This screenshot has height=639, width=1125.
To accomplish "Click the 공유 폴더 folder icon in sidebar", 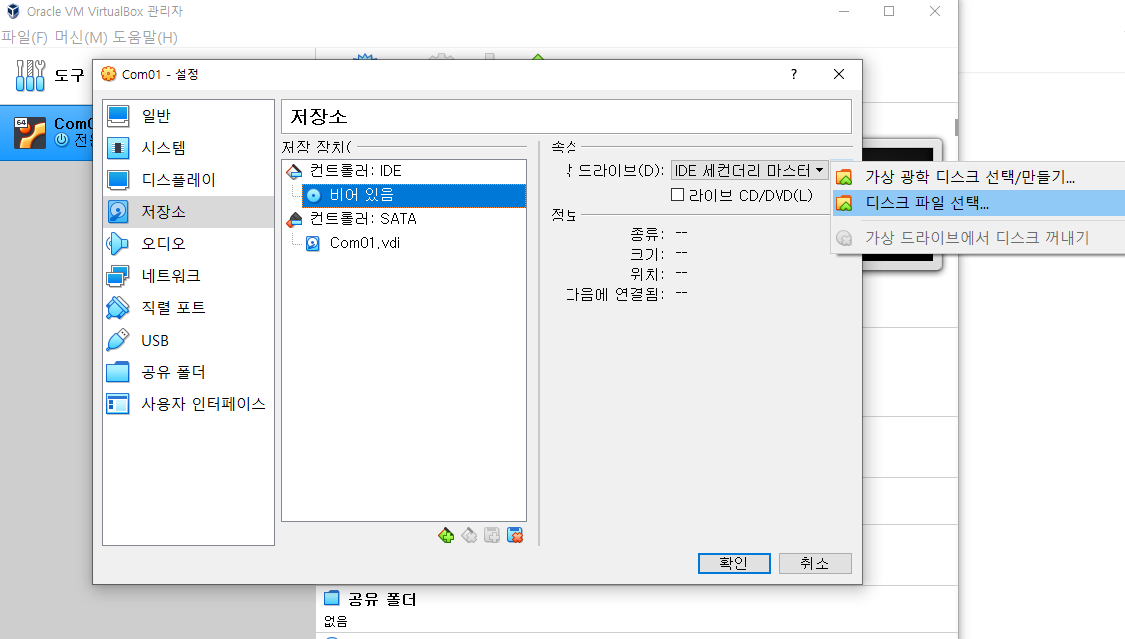I will click(118, 371).
